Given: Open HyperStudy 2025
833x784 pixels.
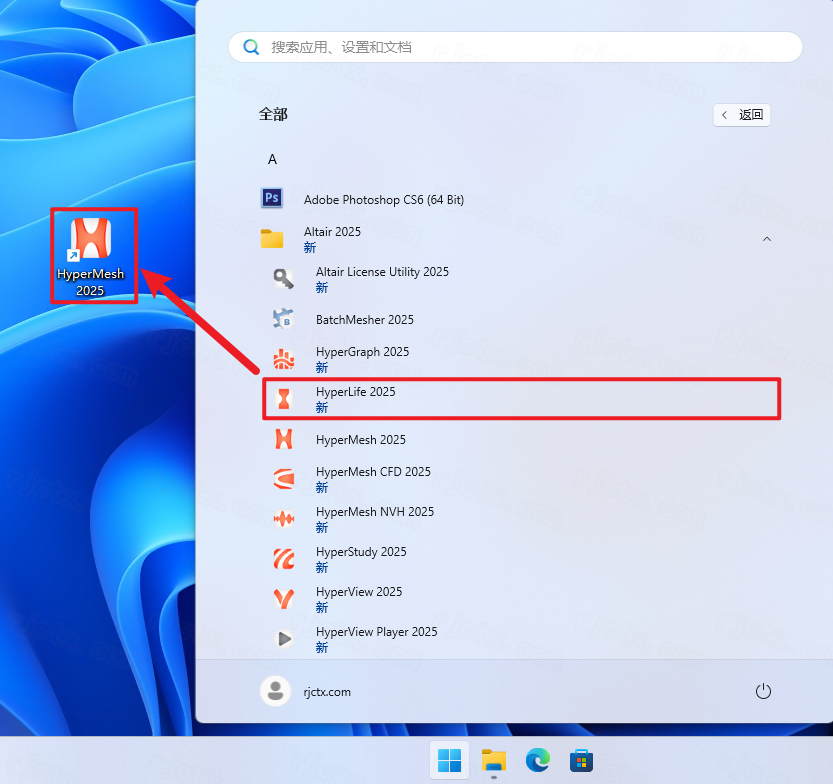Looking at the screenshot, I should click(361, 559).
